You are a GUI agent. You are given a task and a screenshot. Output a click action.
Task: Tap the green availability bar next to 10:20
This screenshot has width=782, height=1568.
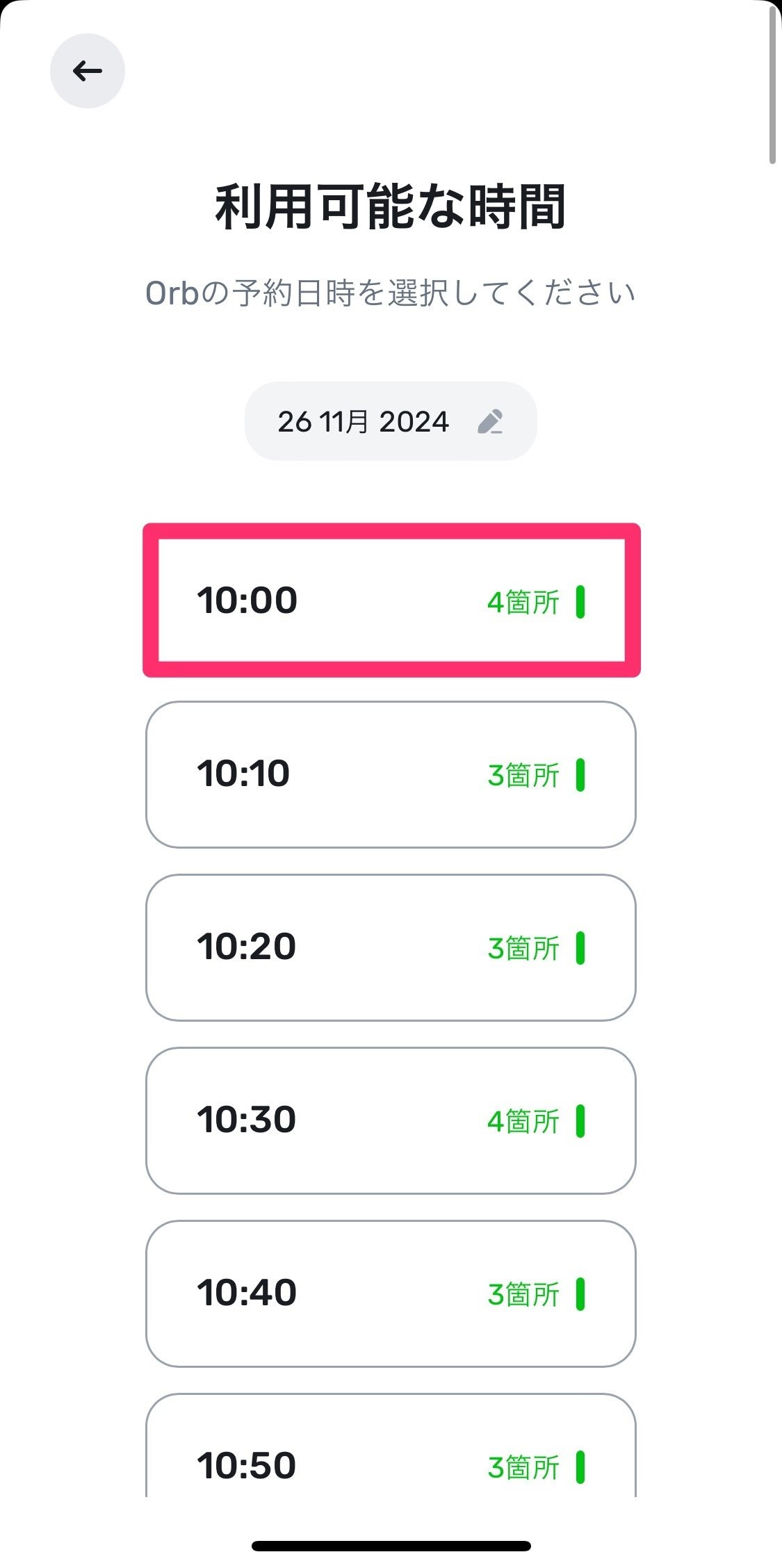583,947
